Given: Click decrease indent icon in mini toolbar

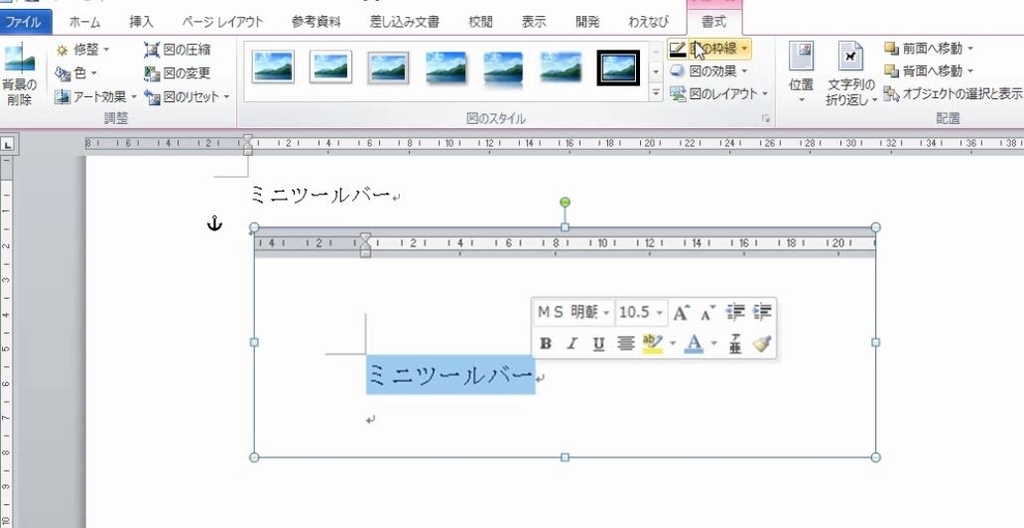Looking at the screenshot, I should coord(735,312).
